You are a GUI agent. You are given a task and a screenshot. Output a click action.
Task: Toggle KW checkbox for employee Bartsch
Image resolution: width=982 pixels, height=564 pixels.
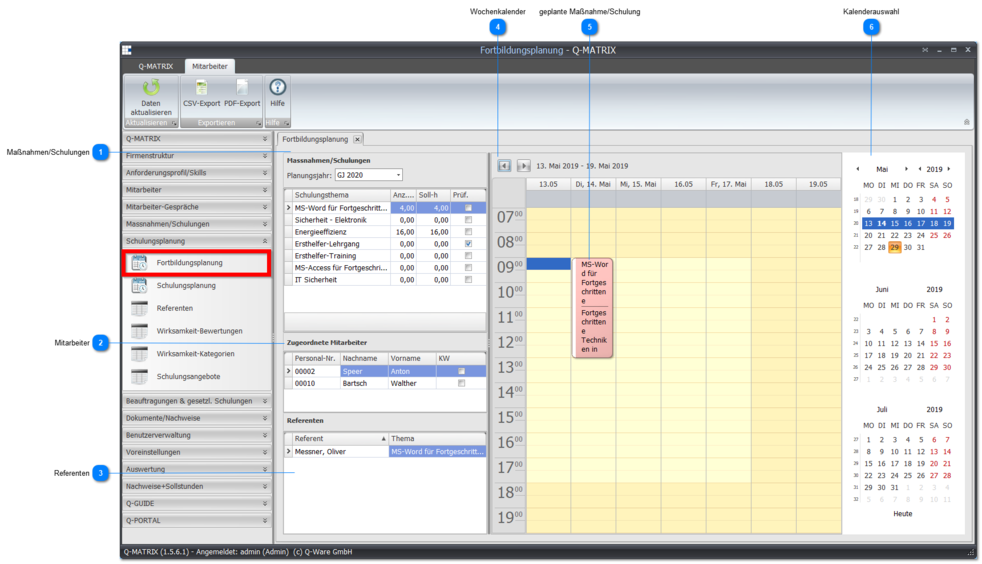[x=461, y=383]
